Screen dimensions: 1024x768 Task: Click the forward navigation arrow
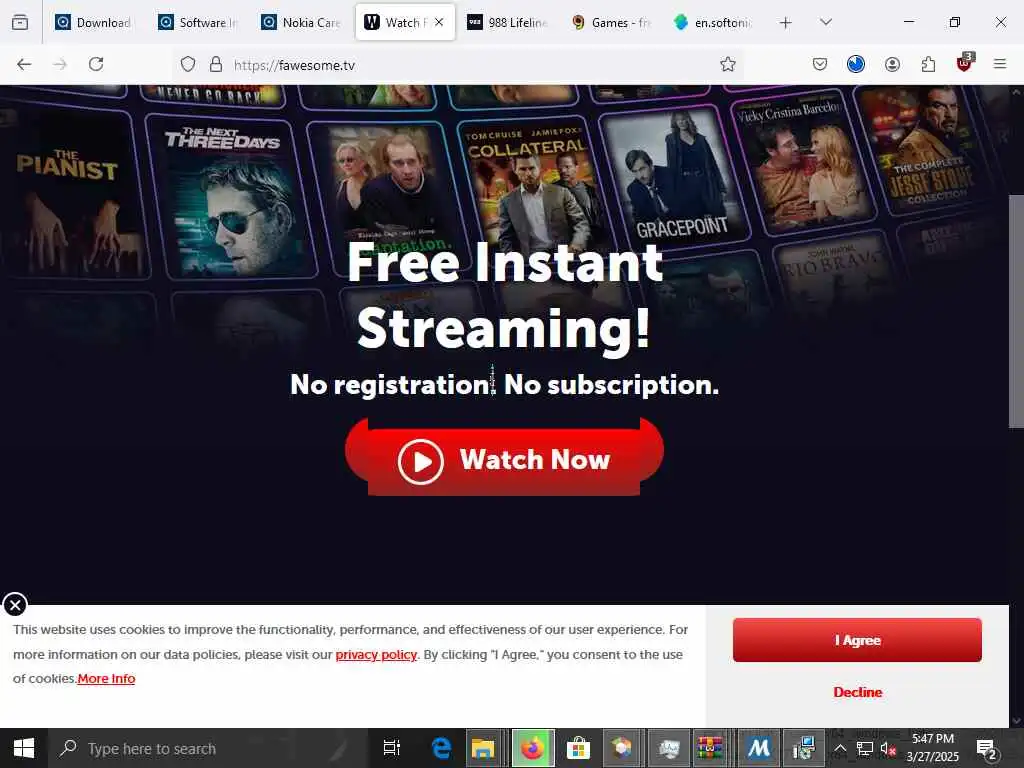(60, 64)
